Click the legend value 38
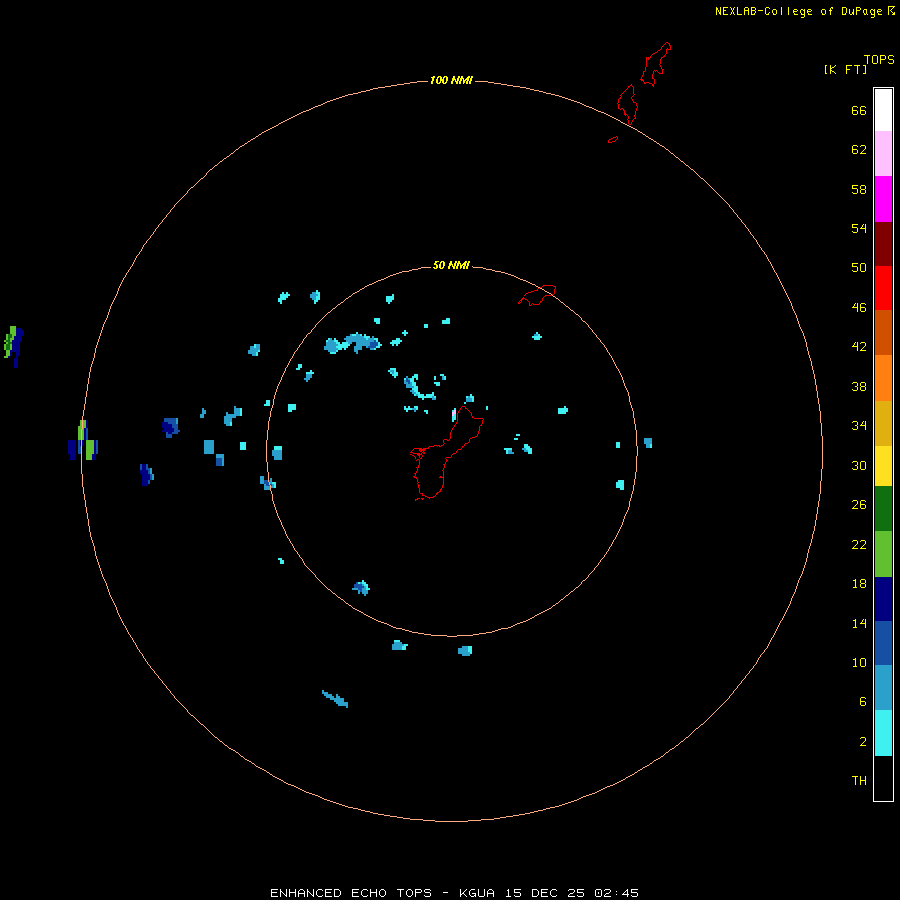The image size is (900, 900). click(x=859, y=386)
